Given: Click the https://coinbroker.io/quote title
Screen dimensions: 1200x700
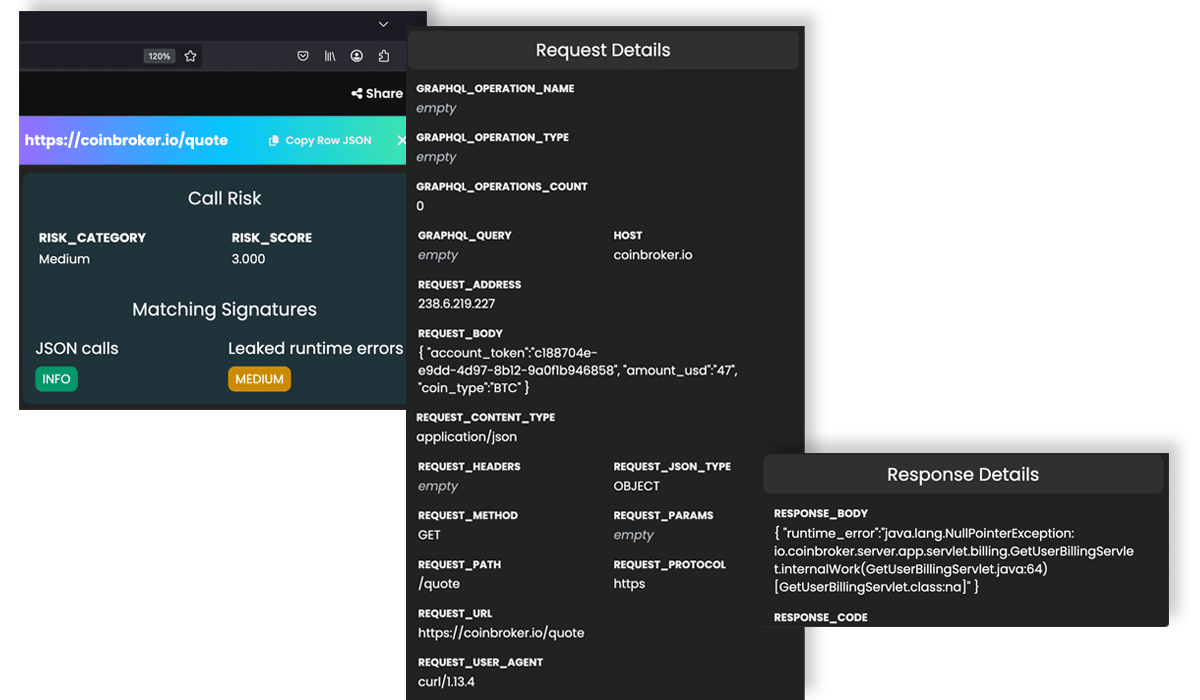Looking at the screenshot, I should [126, 141].
